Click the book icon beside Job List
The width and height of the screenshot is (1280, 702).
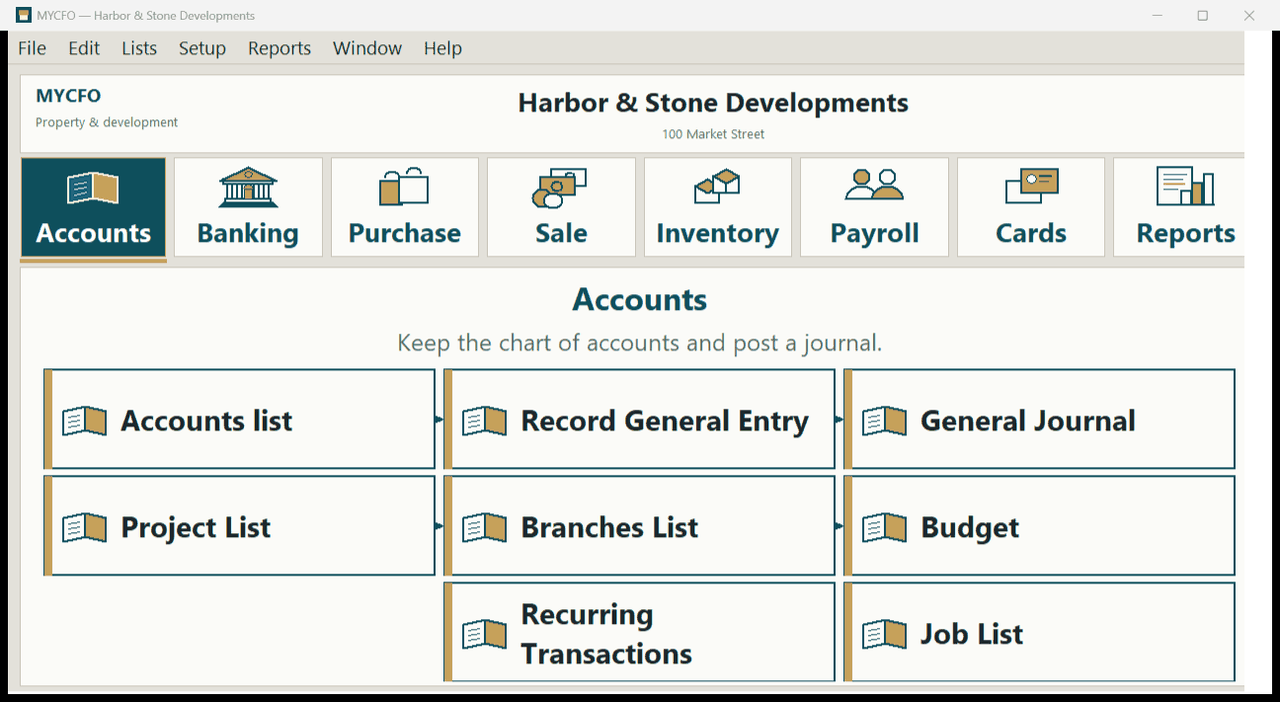885,634
